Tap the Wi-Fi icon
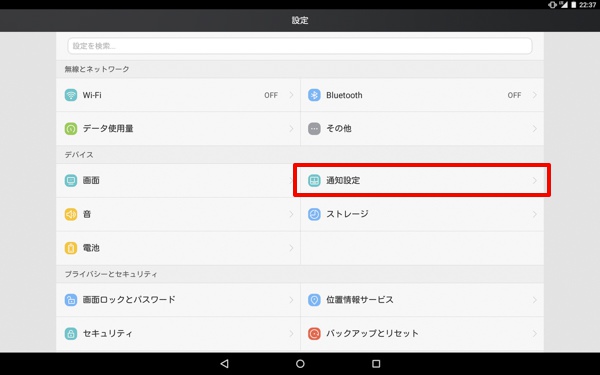 tap(71, 95)
